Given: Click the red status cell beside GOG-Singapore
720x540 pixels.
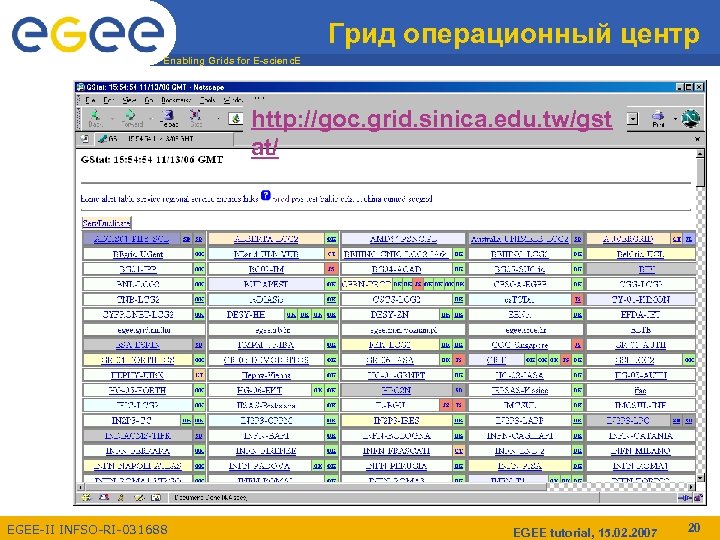Looking at the screenshot, I should [x=578, y=344].
